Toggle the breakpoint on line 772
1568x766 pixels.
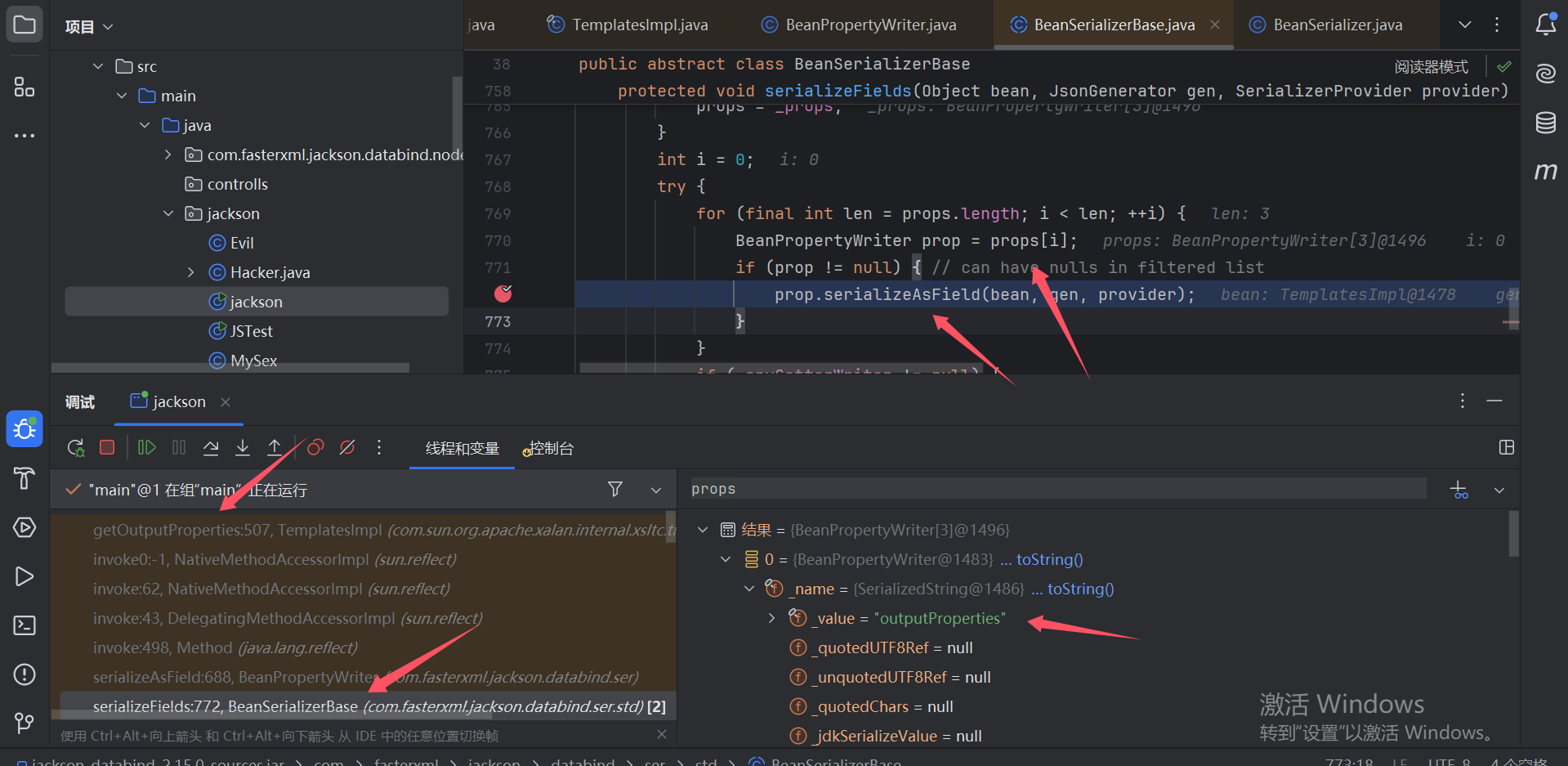pos(503,293)
